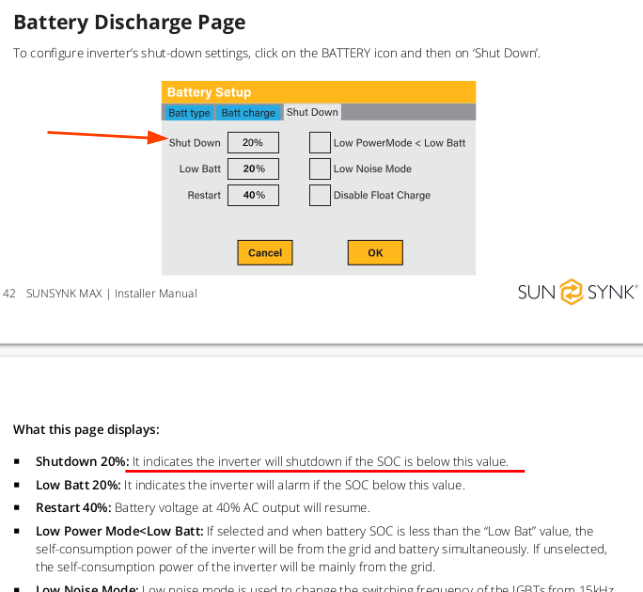The width and height of the screenshot is (643, 592).
Task: Click the Battery Setup title bar
Action: (318, 92)
